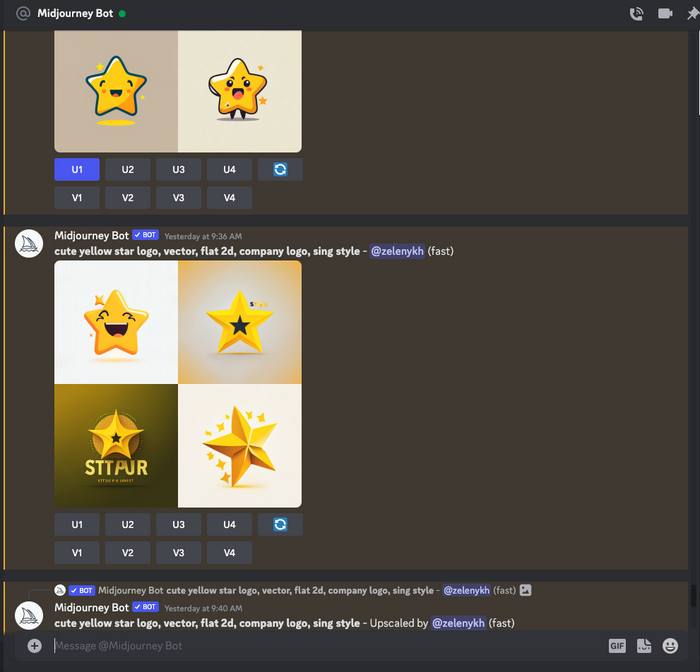Click U4 under the first image grid

[229, 170]
